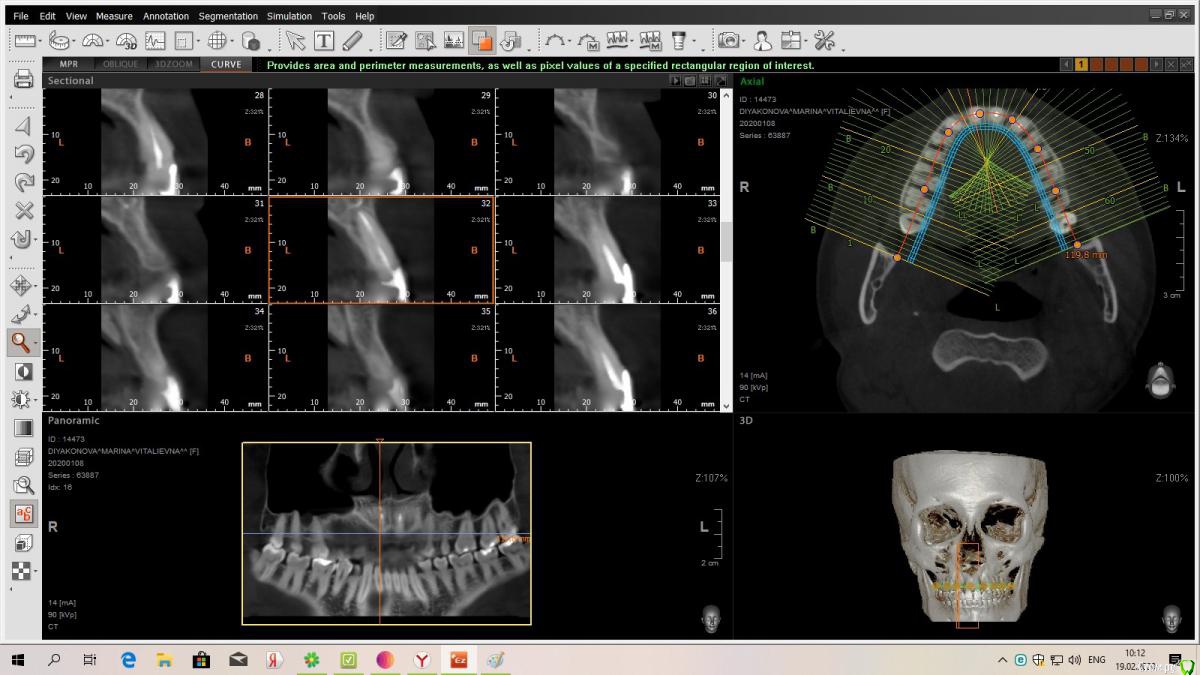1200x675 pixels.
Task: Click the next layout page arrow button
Action: click(x=1157, y=64)
